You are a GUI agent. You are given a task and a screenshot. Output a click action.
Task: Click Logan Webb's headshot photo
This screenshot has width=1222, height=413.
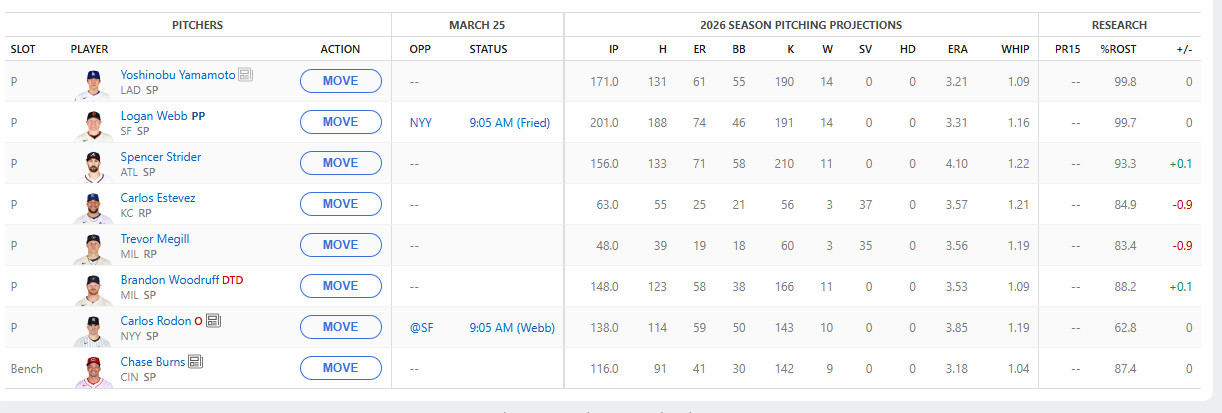94,123
